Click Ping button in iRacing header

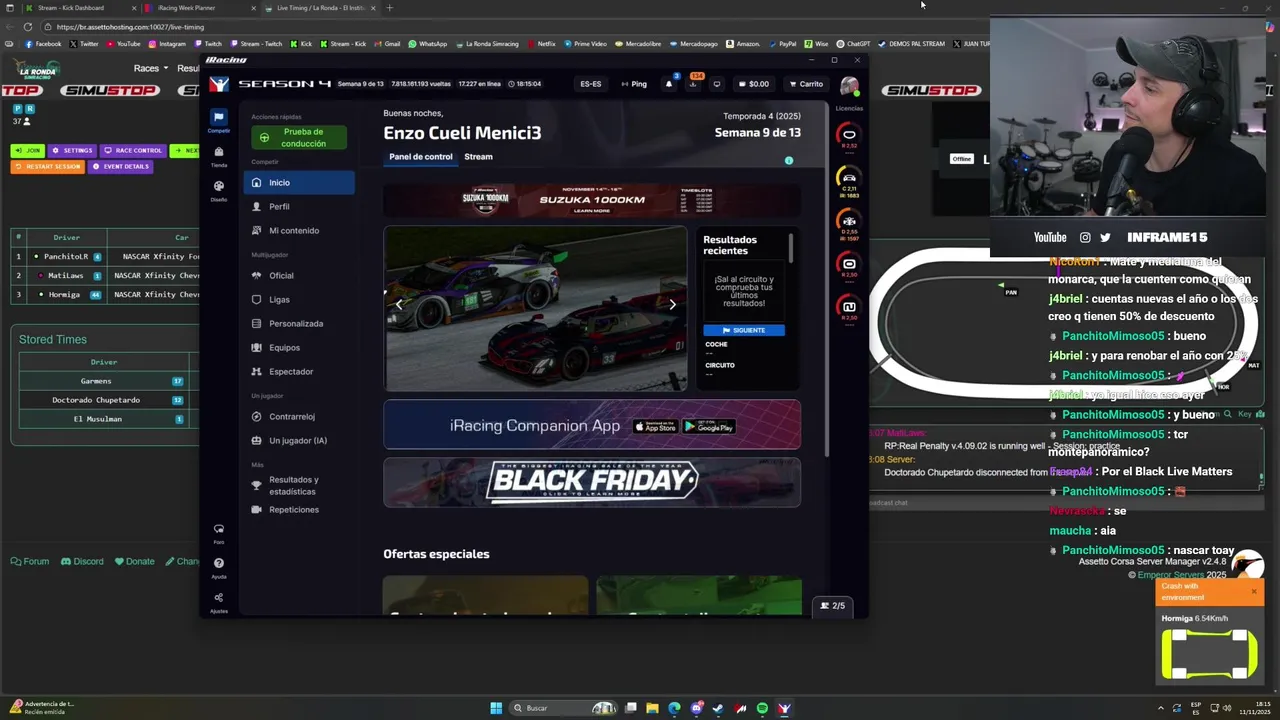pyautogui.click(x=634, y=84)
